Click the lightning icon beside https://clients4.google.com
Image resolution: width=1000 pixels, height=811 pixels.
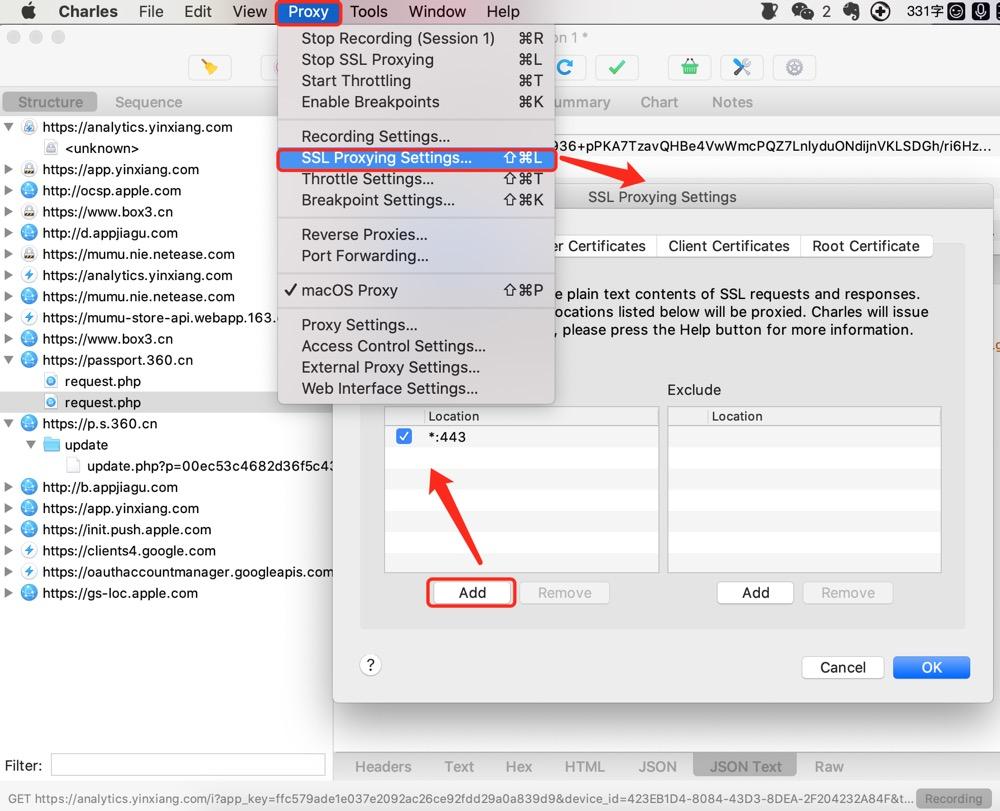[x=29, y=550]
